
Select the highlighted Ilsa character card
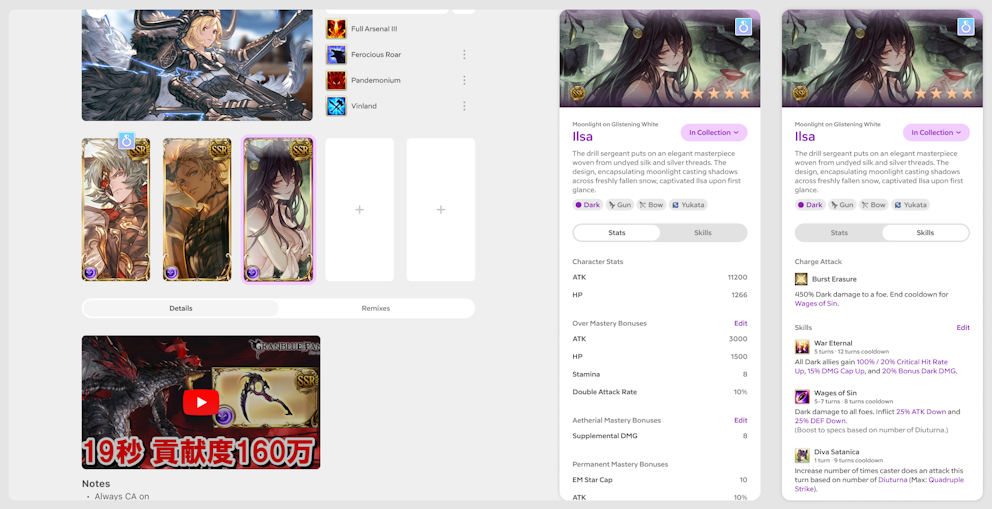point(278,210)
